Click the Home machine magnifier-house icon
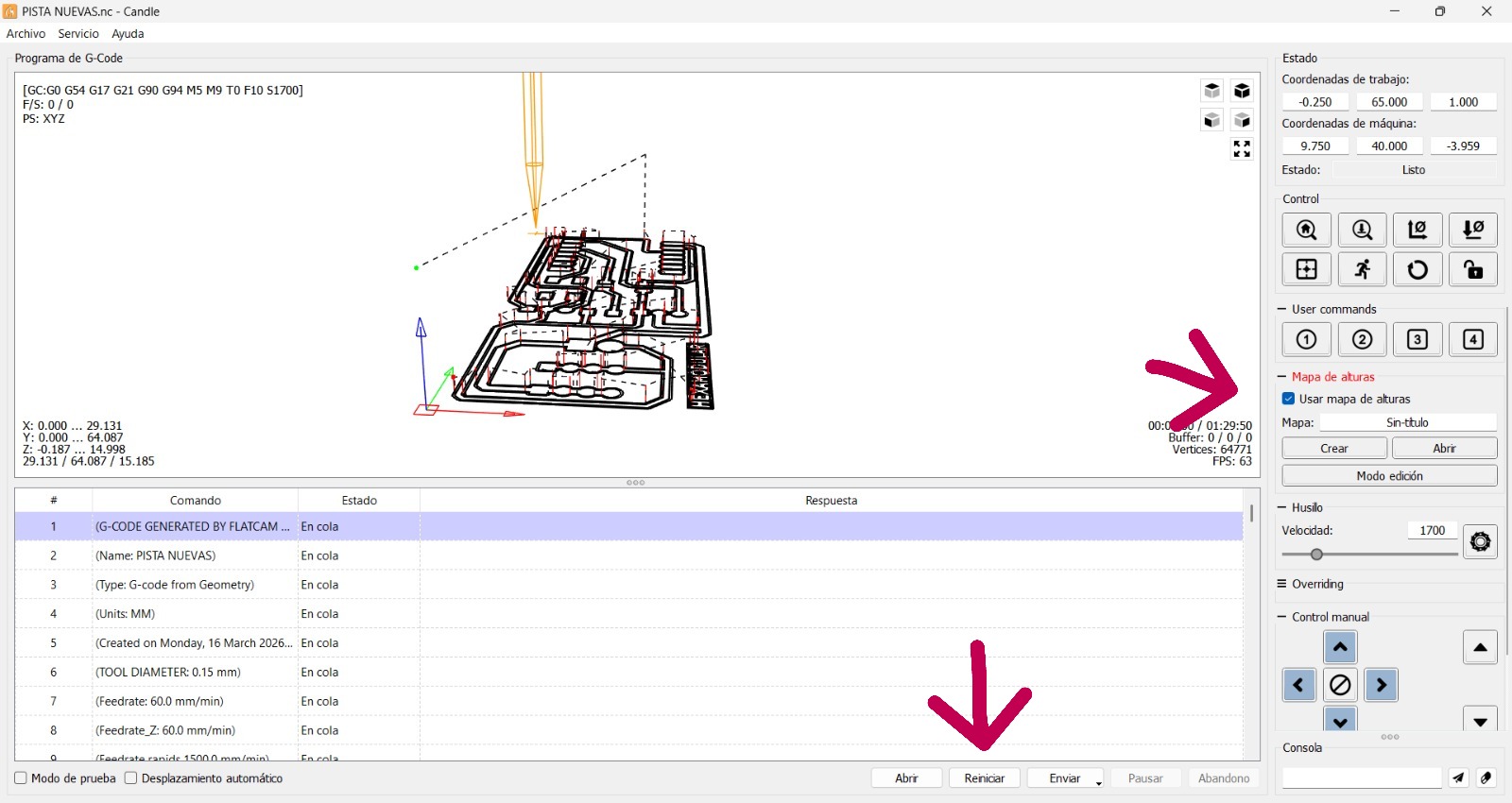Image resolution: width=1512 pixels, height=803 pixels. tap(1307, 230)
